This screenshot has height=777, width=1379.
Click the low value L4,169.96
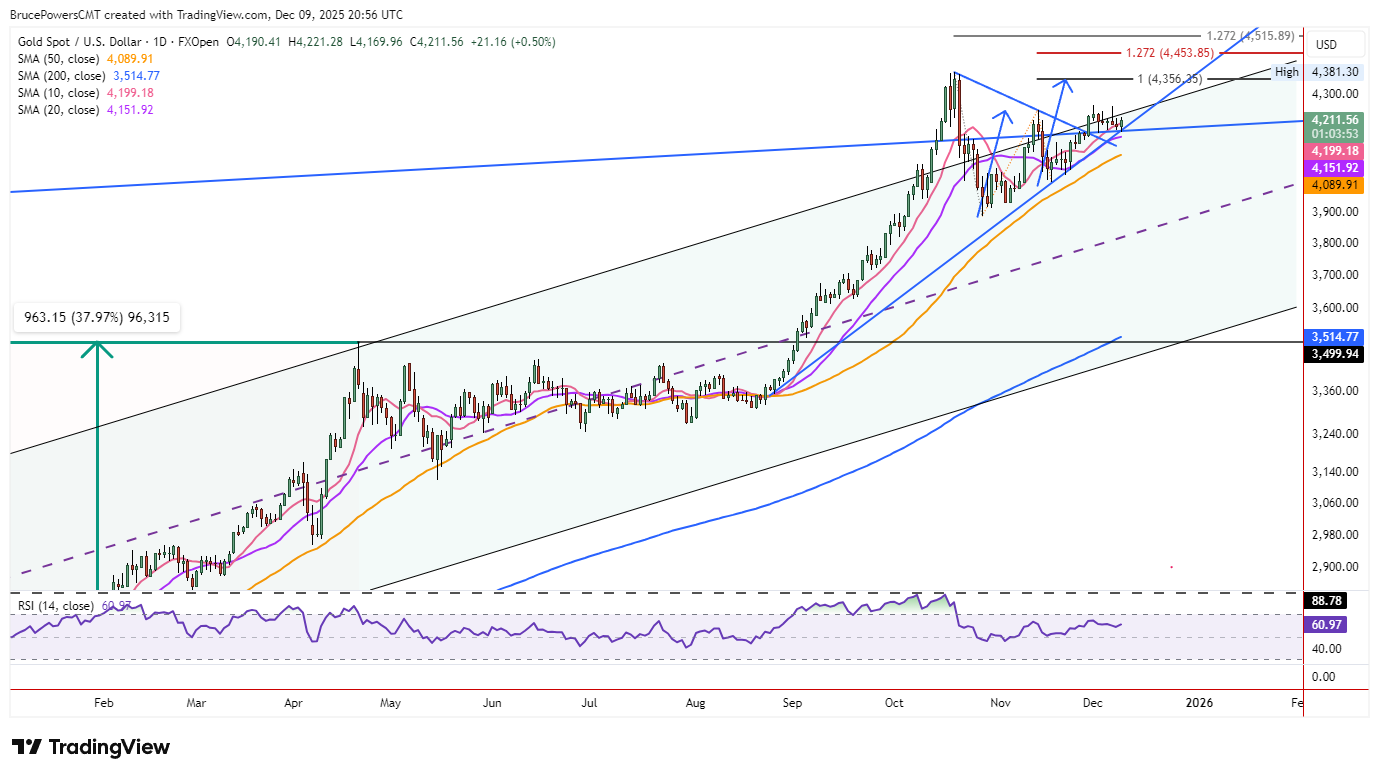(375, 42)
